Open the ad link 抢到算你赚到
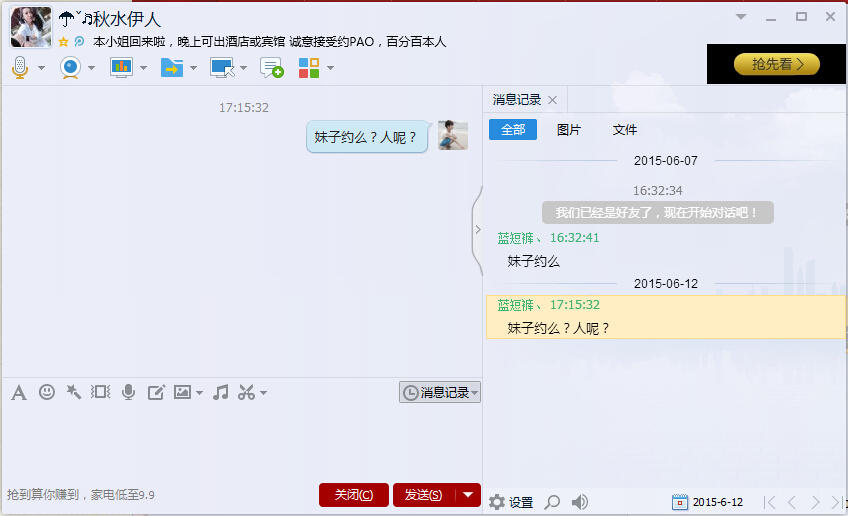This screenshot has height=516, width=848. coord(81,495)
